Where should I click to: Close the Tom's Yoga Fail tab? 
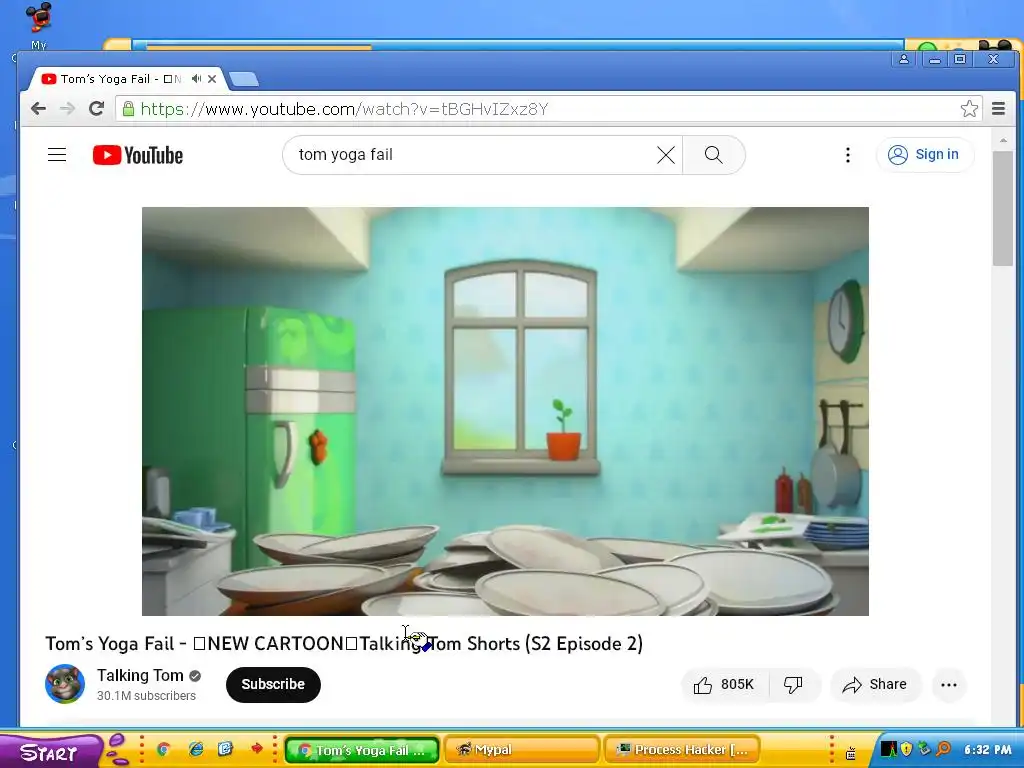click(212, 78)
